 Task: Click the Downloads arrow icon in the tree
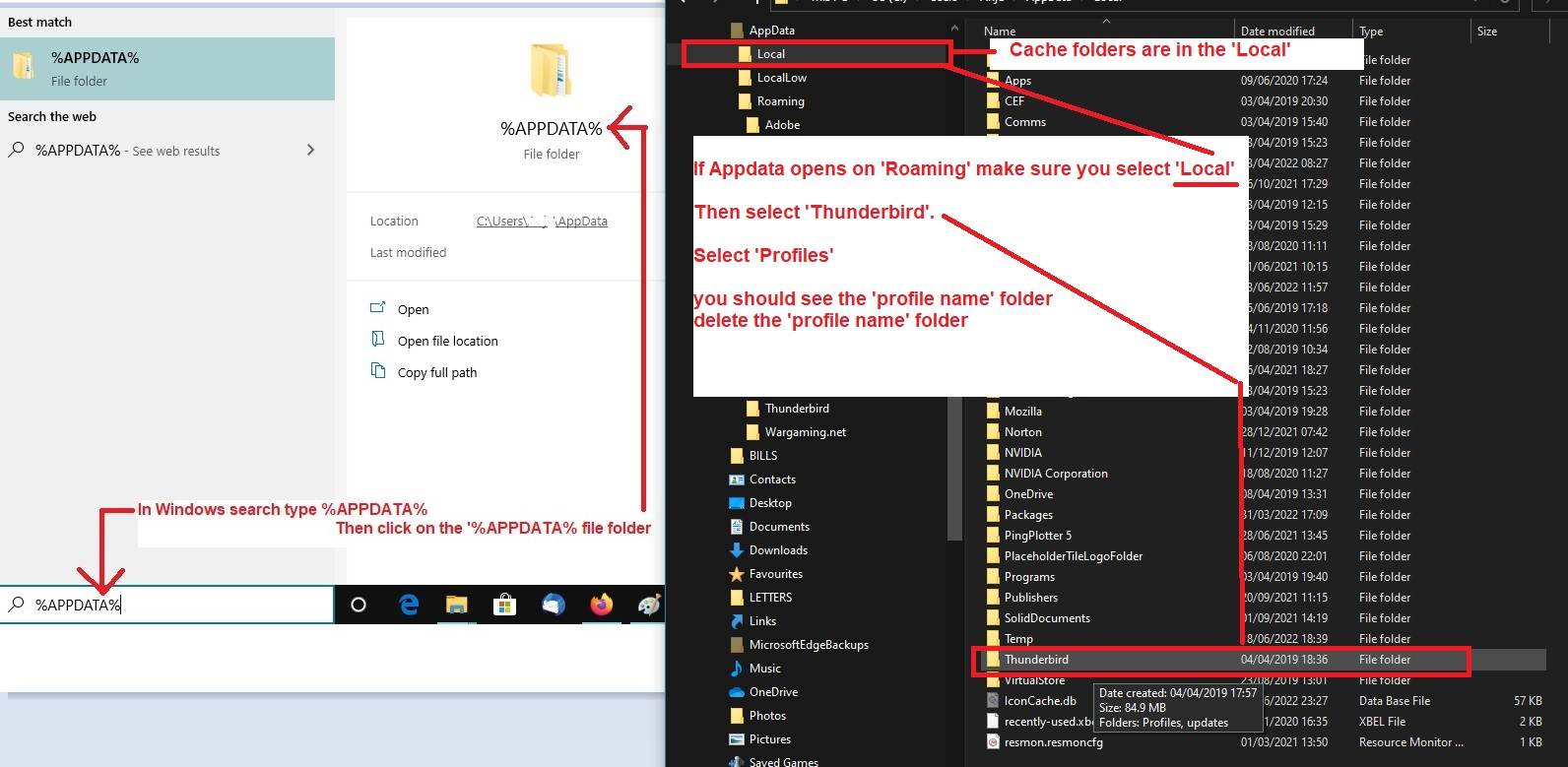click(x=737, y=550)
